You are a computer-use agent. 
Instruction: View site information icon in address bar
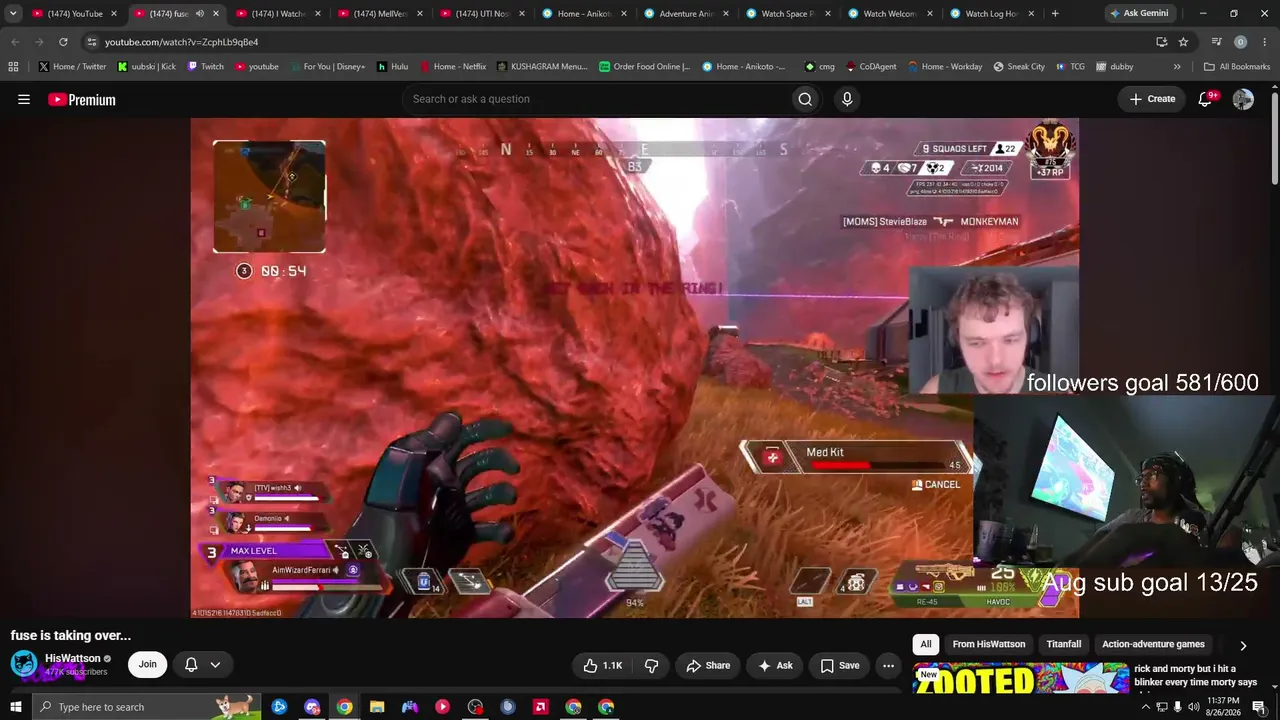pyautogui.click(x=91, y=42)
